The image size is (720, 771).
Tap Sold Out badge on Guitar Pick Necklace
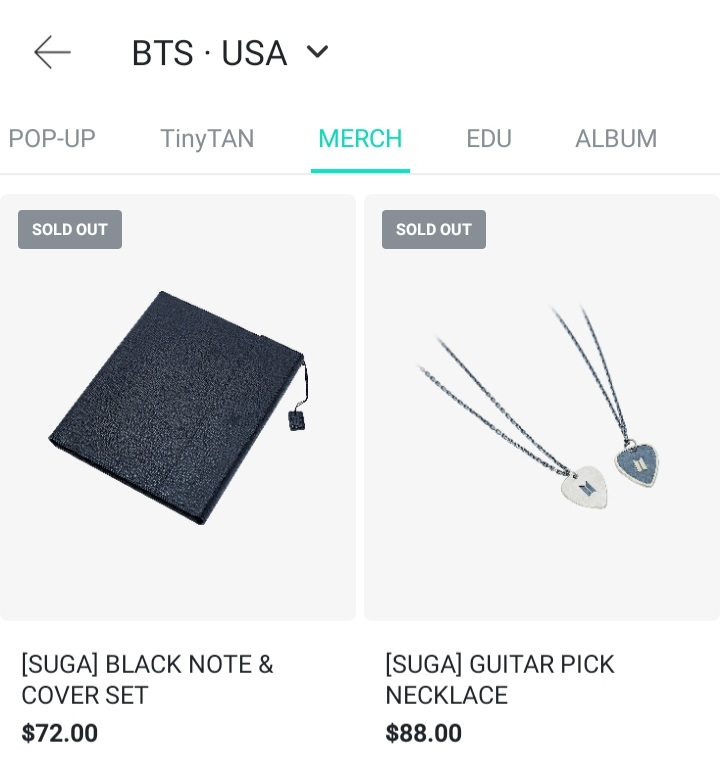click(434, 229)
